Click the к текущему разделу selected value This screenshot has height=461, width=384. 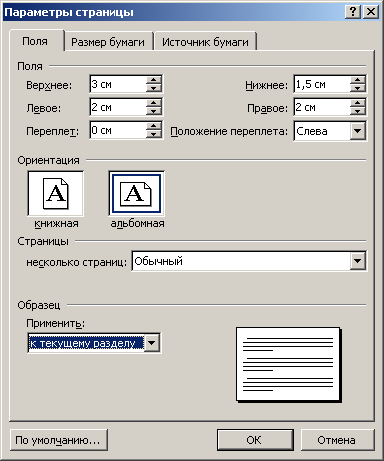coord(86,343)
